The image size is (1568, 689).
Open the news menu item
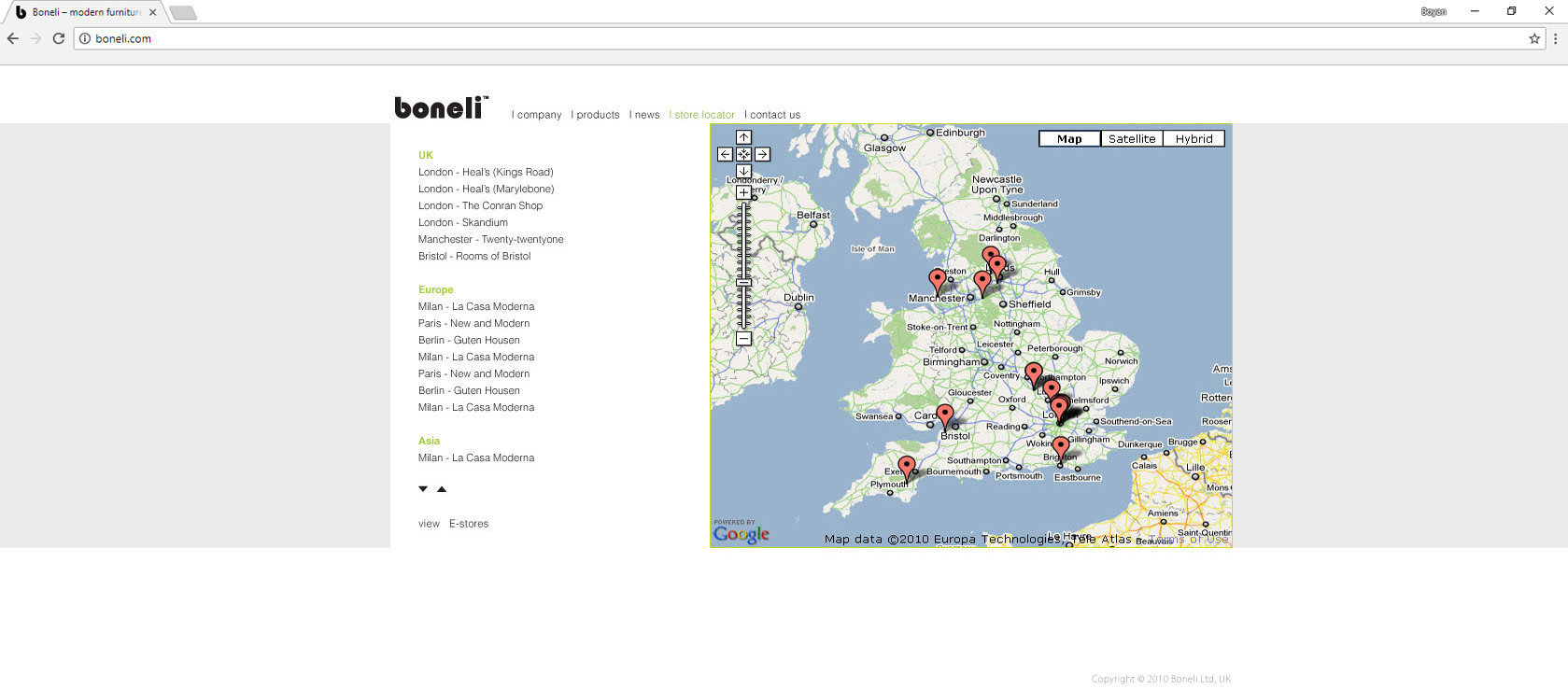[x=644, y=115]
